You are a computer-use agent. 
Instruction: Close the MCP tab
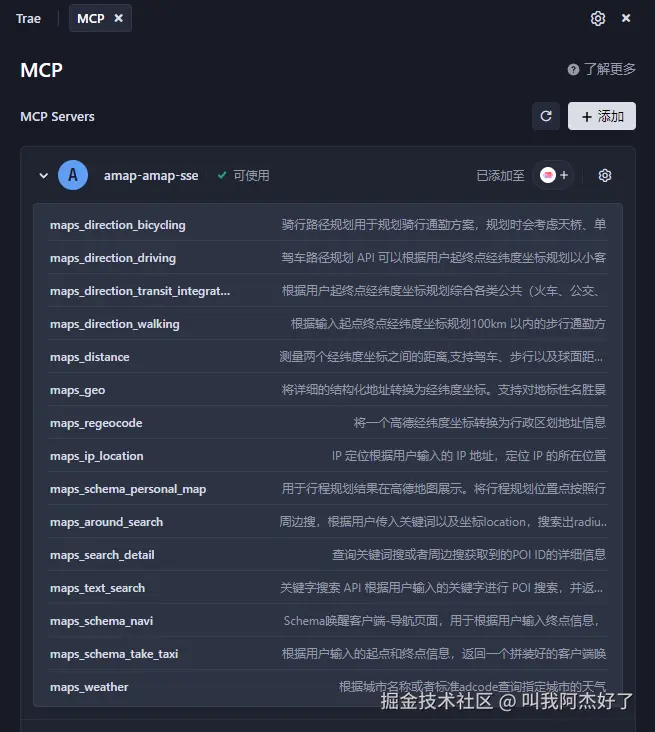click(119, 18)
